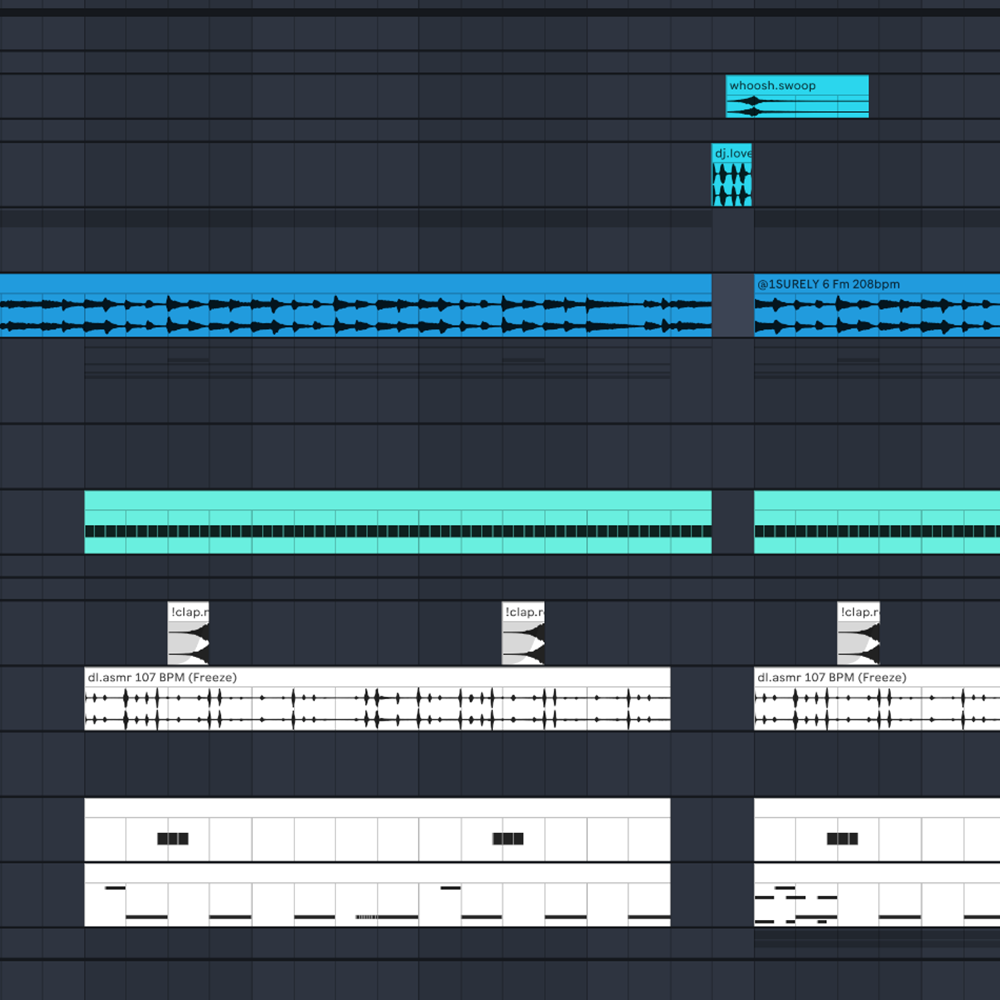Select the first !clap clip
Image resolution: width=1000 pixels, height=1000 pixels.
click(188, 635)
